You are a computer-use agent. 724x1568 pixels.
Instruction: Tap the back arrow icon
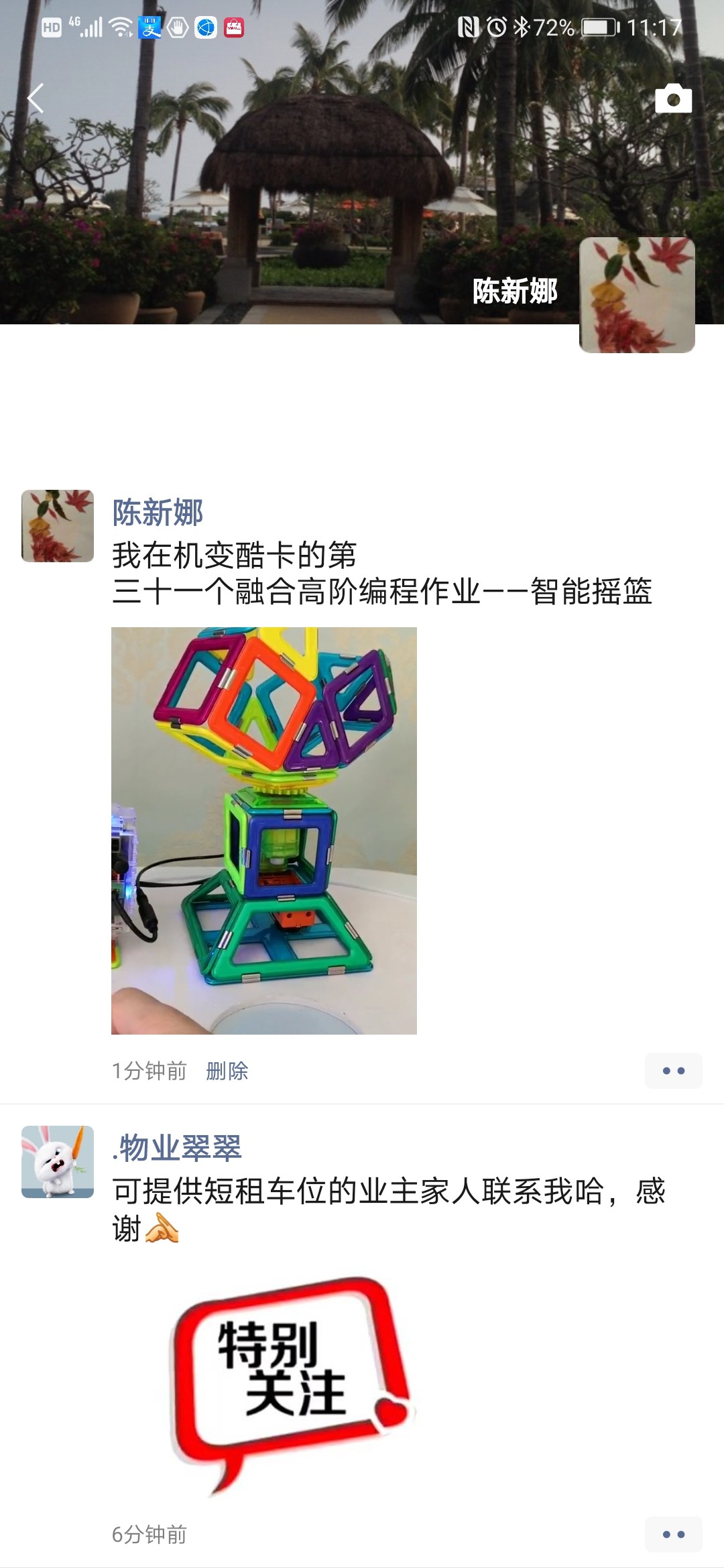coord(36,99)
